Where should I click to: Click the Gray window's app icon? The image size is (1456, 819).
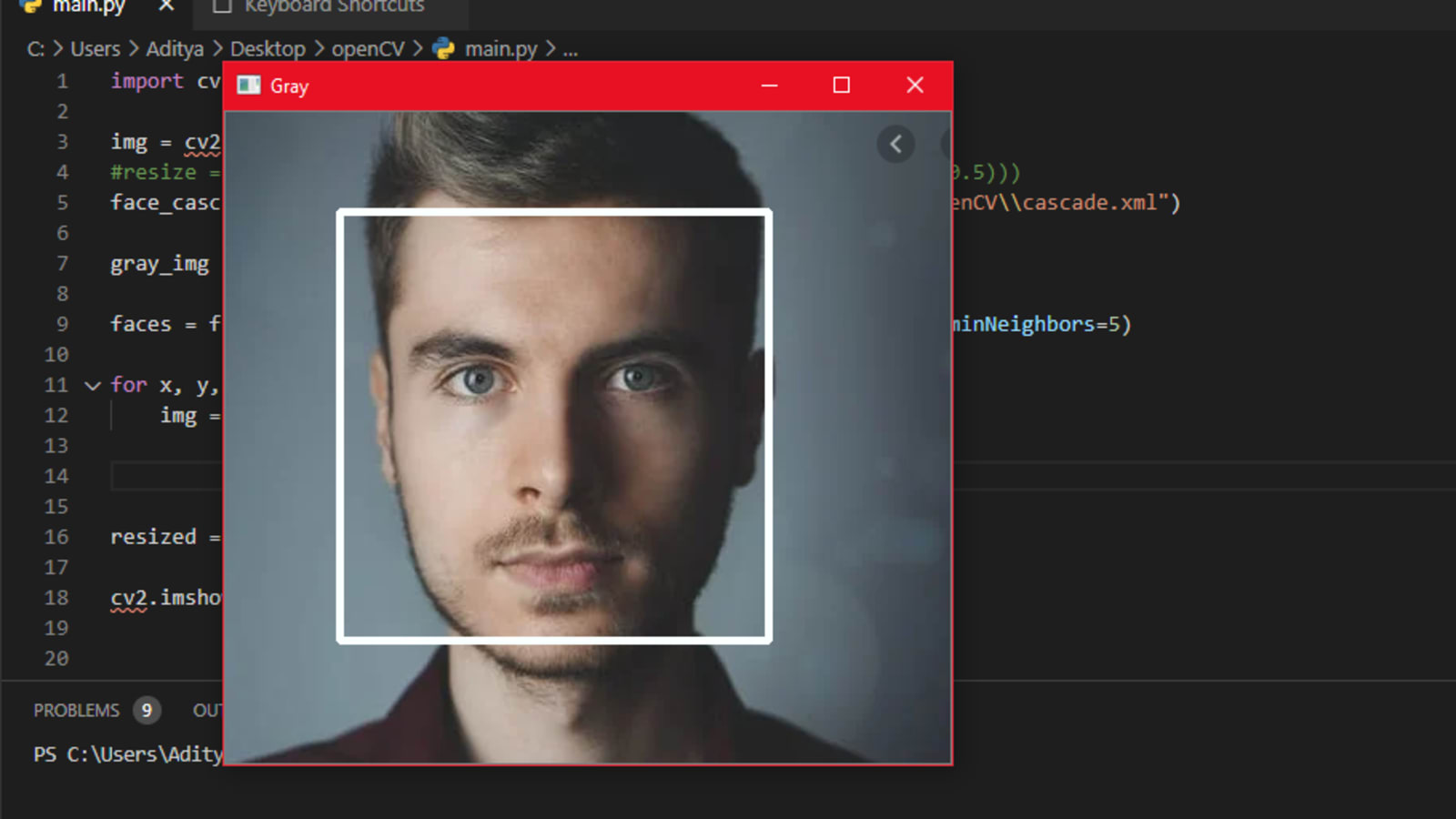(248, 86)
